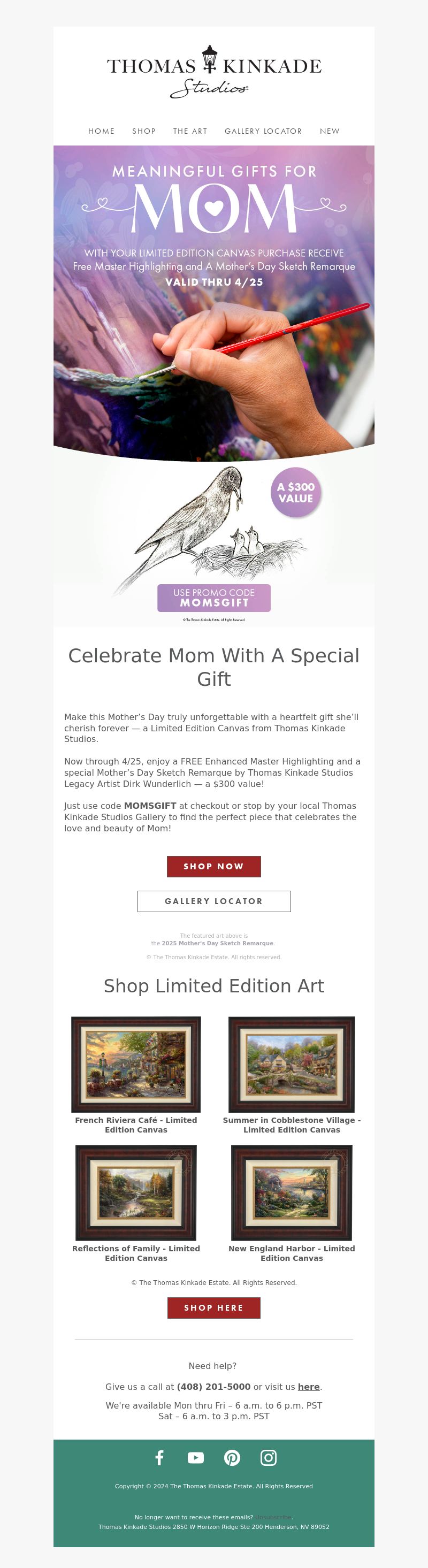
Task: Click the outlined GALLERY LOCATOR button
Action: (213, 901)
